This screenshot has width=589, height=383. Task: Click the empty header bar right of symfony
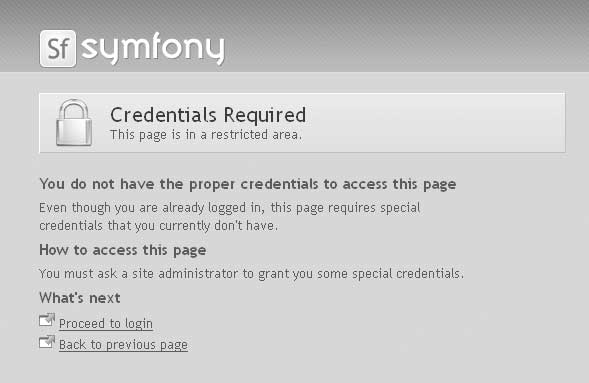click(x=406, y=36)
